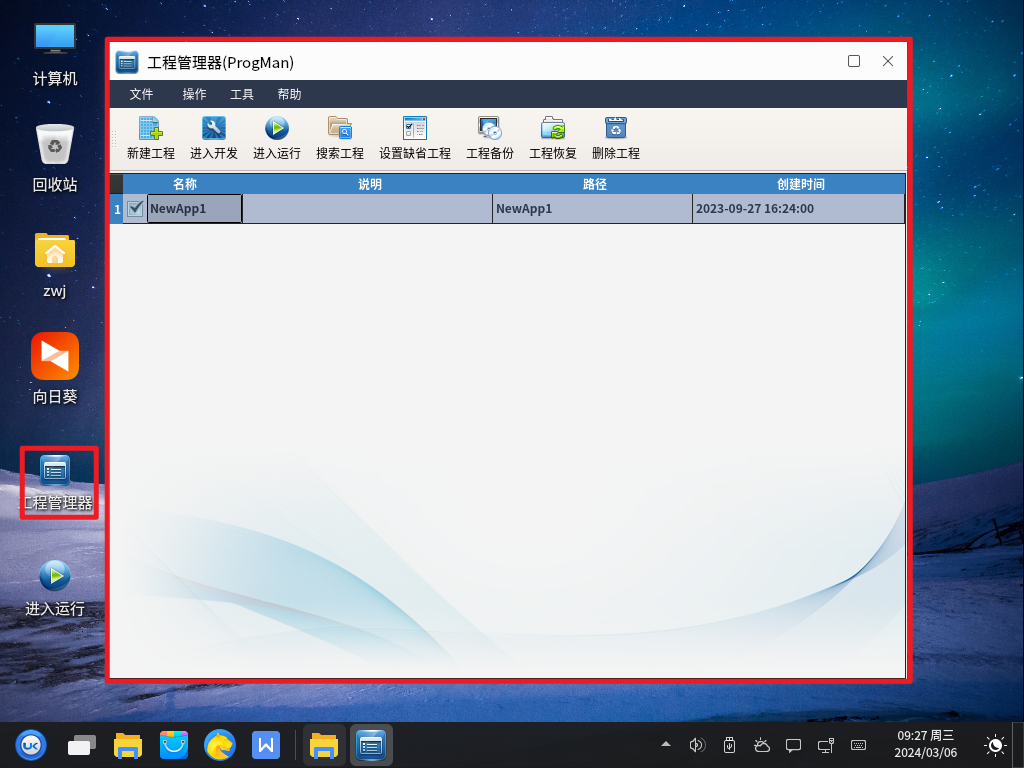Click the keyboard input tray icon
The image size is (1024, 768).
[x=858, y=745]
